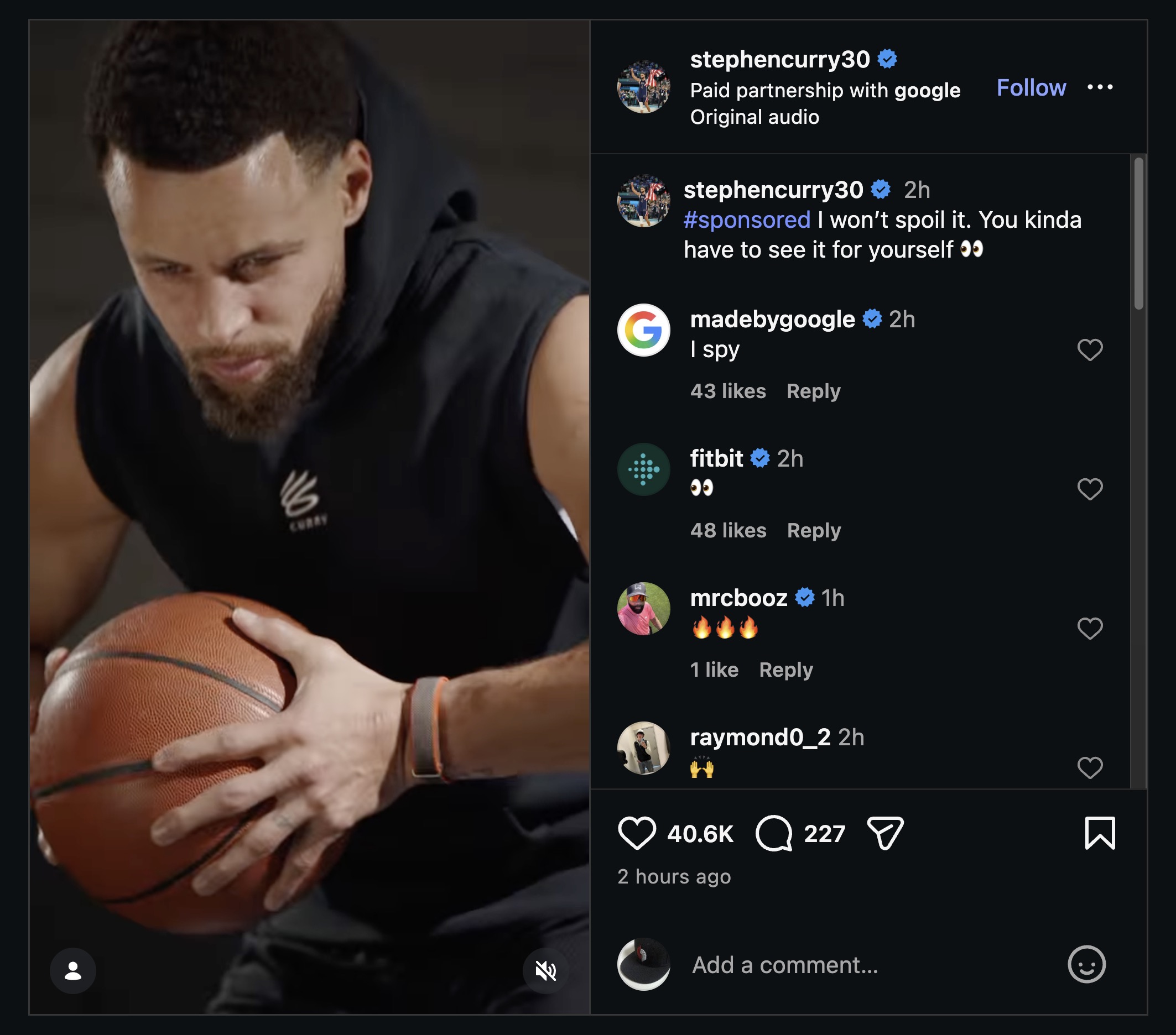
Task: Open comments via the speech bubble icon
Action: pyautogui.click(x=774, y=833)
